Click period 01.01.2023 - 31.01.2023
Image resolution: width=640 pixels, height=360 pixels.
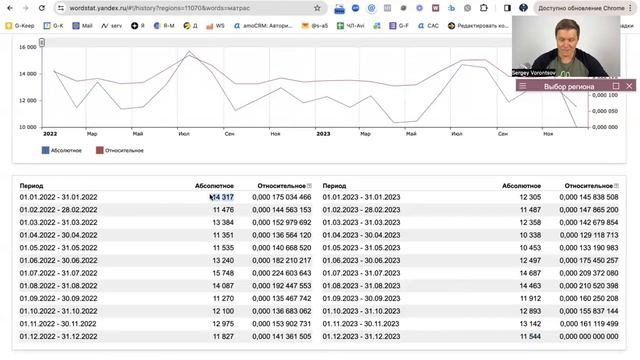361,197
